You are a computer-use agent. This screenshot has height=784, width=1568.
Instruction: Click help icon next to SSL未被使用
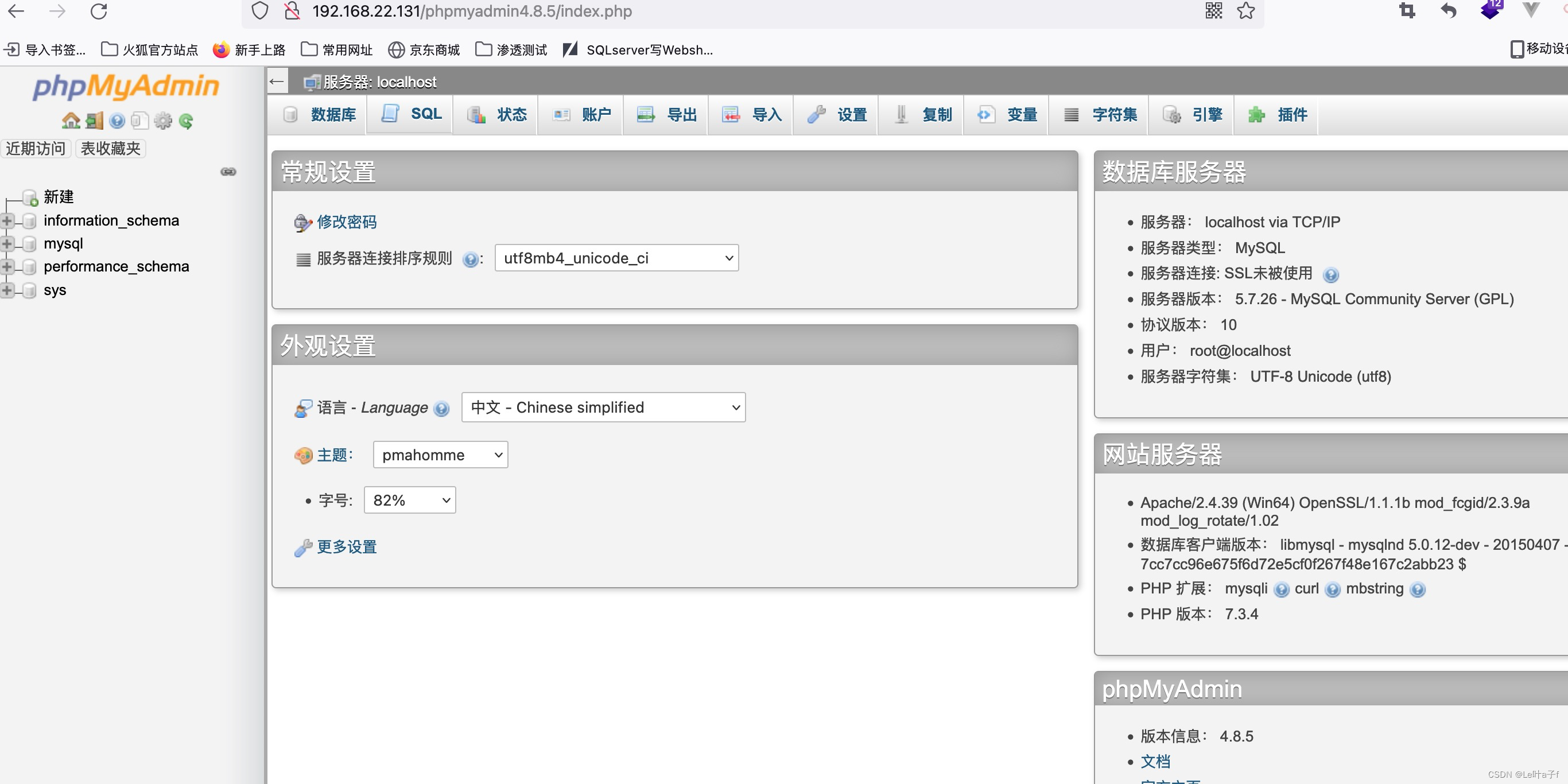tap(1330, 275)
